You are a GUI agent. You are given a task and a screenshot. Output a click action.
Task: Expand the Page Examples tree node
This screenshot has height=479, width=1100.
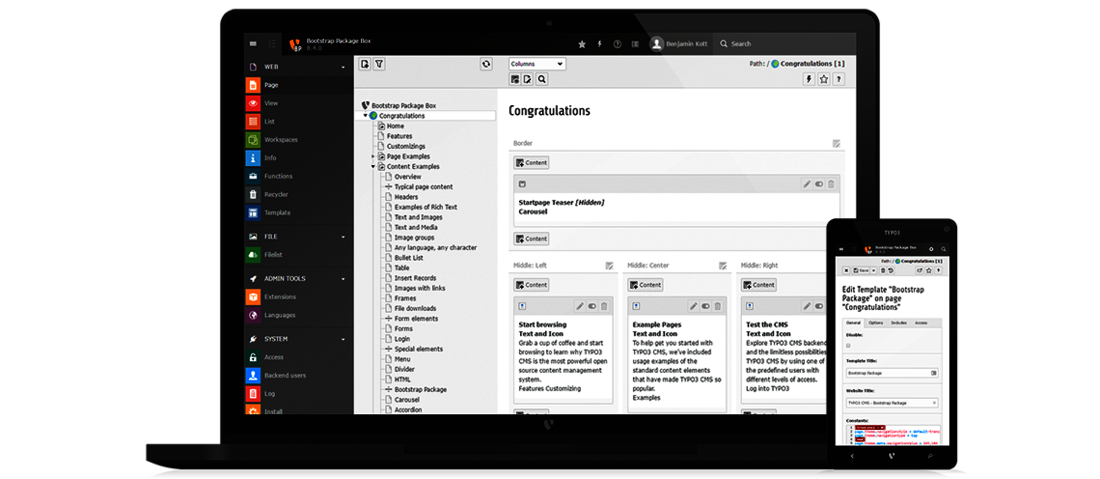(373, 156)
